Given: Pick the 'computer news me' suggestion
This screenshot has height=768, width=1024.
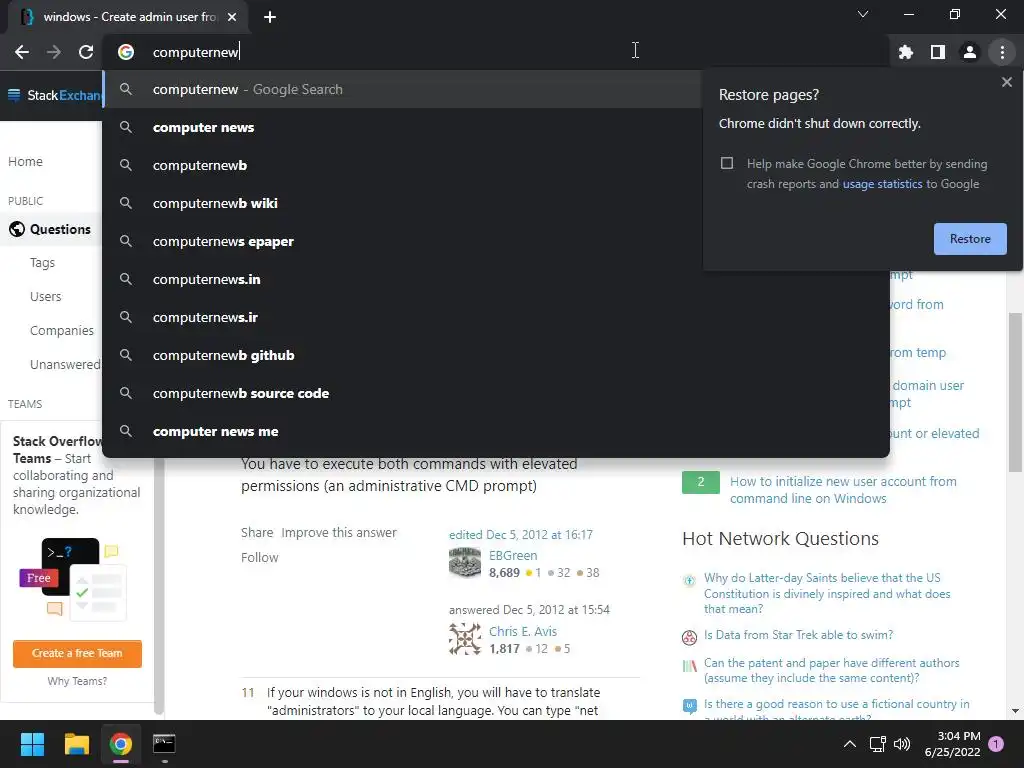Looking at the screenshot, I should coord(496,431).
